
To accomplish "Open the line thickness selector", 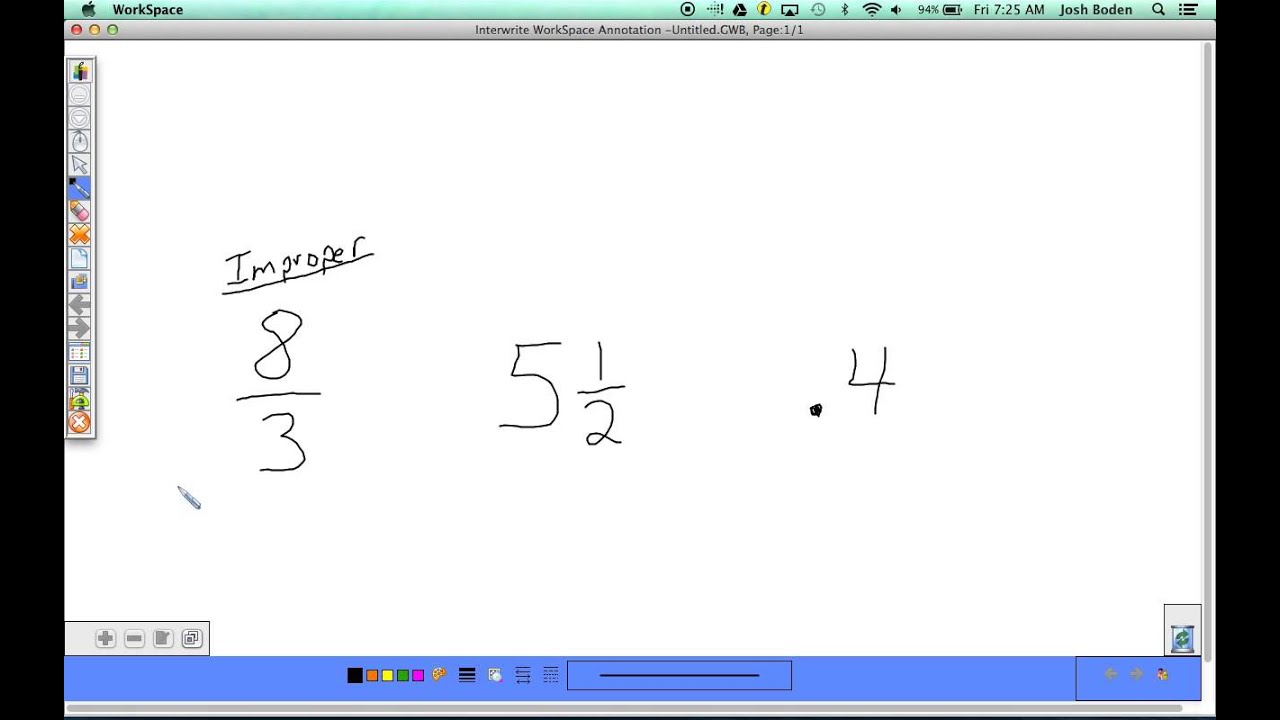I will tap(467, 676).
